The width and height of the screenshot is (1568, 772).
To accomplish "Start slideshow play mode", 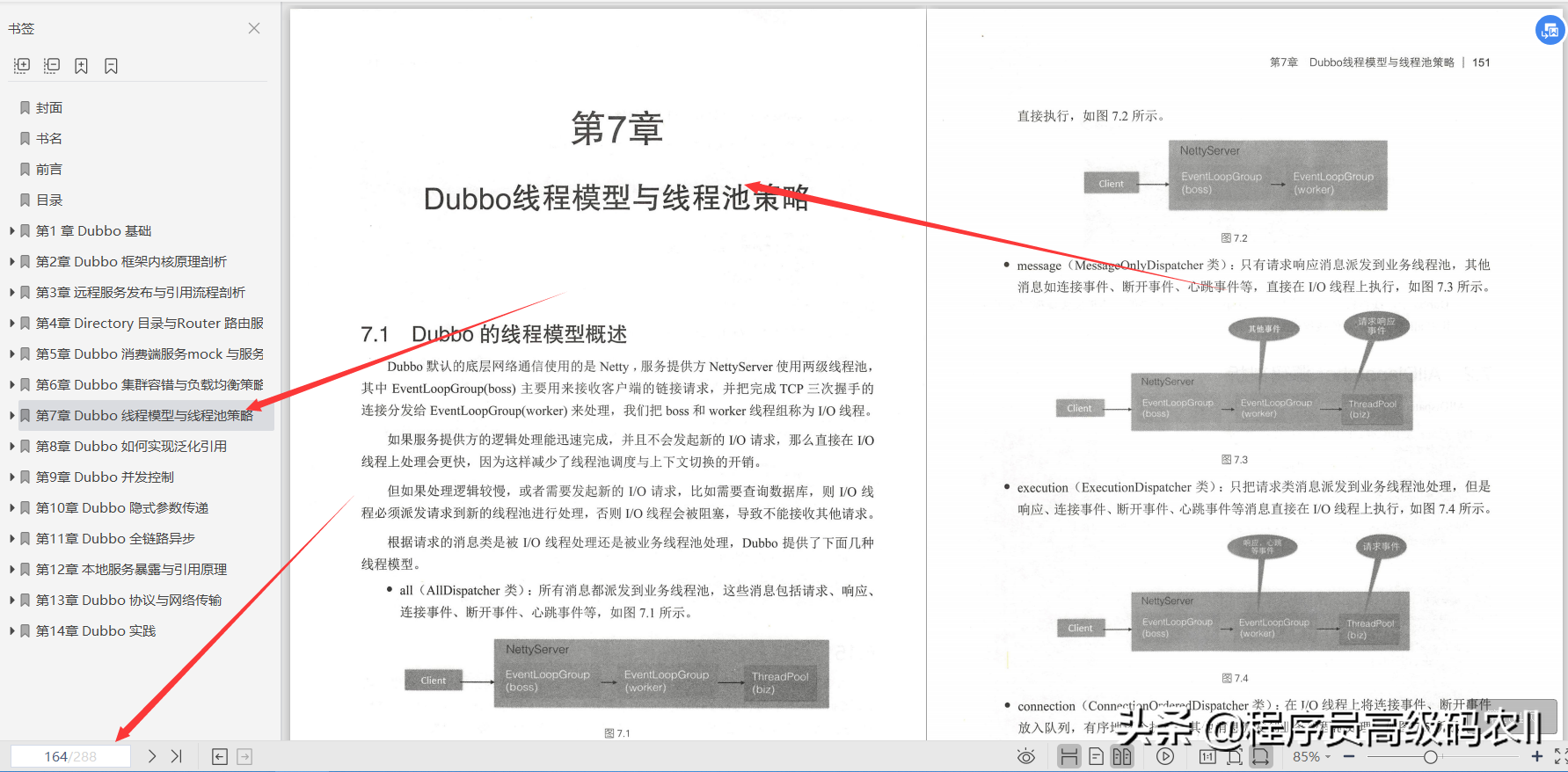I will pos(1165,756).
